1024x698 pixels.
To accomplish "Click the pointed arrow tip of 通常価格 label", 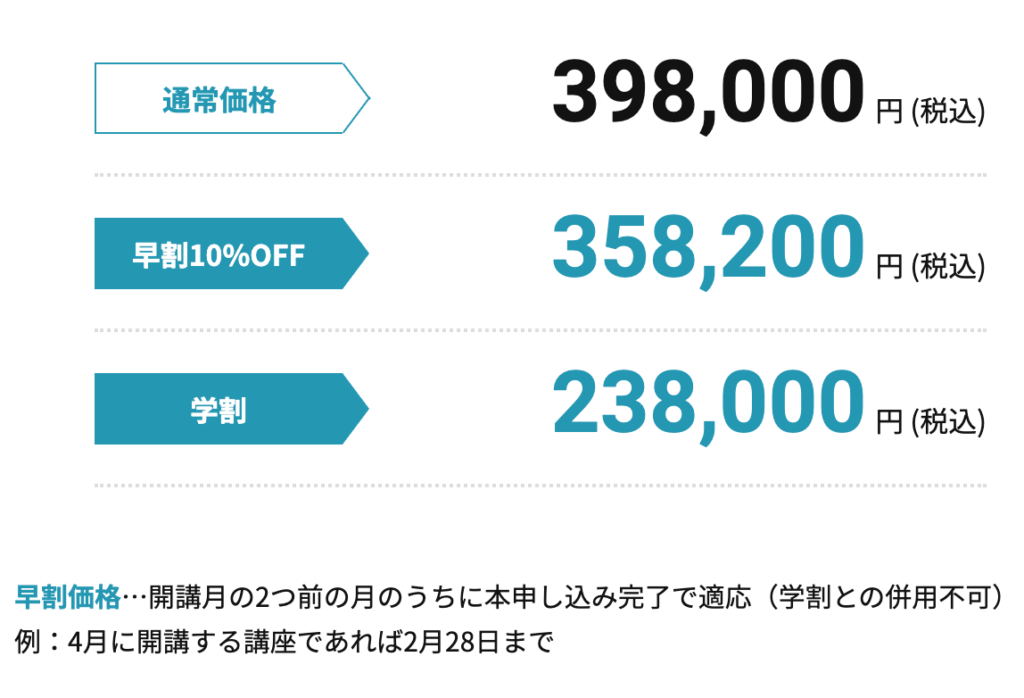I will tap(357, 98).
